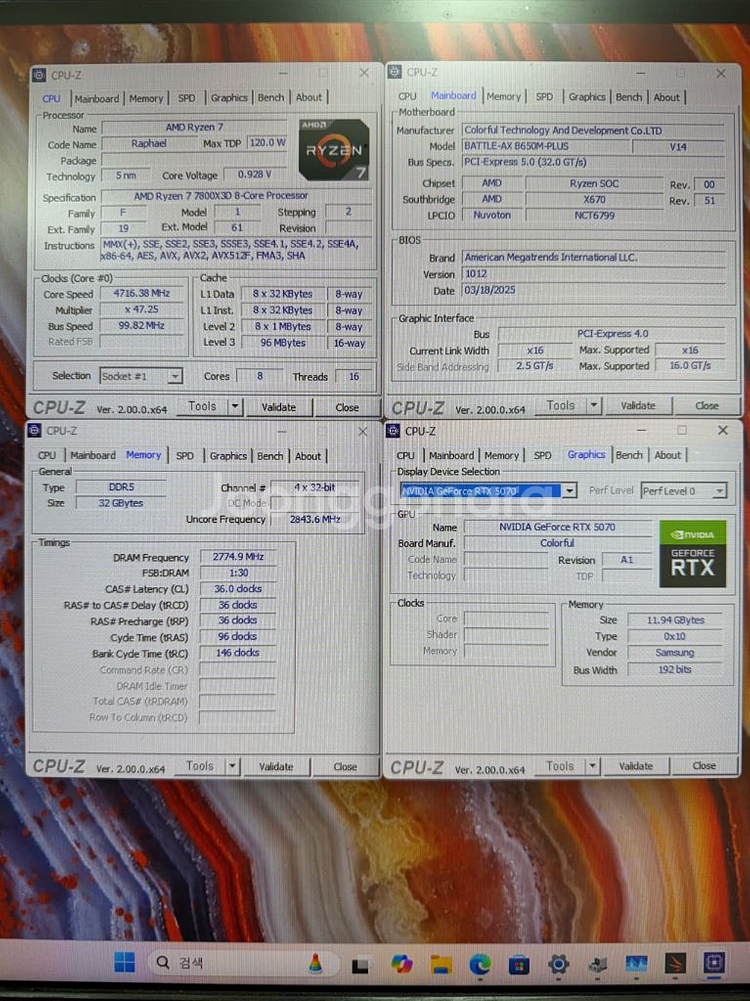This screenshot has height=1001, width=750.
Task: Click the NVIDIA GeForce RTX logo
Action: 693,553
